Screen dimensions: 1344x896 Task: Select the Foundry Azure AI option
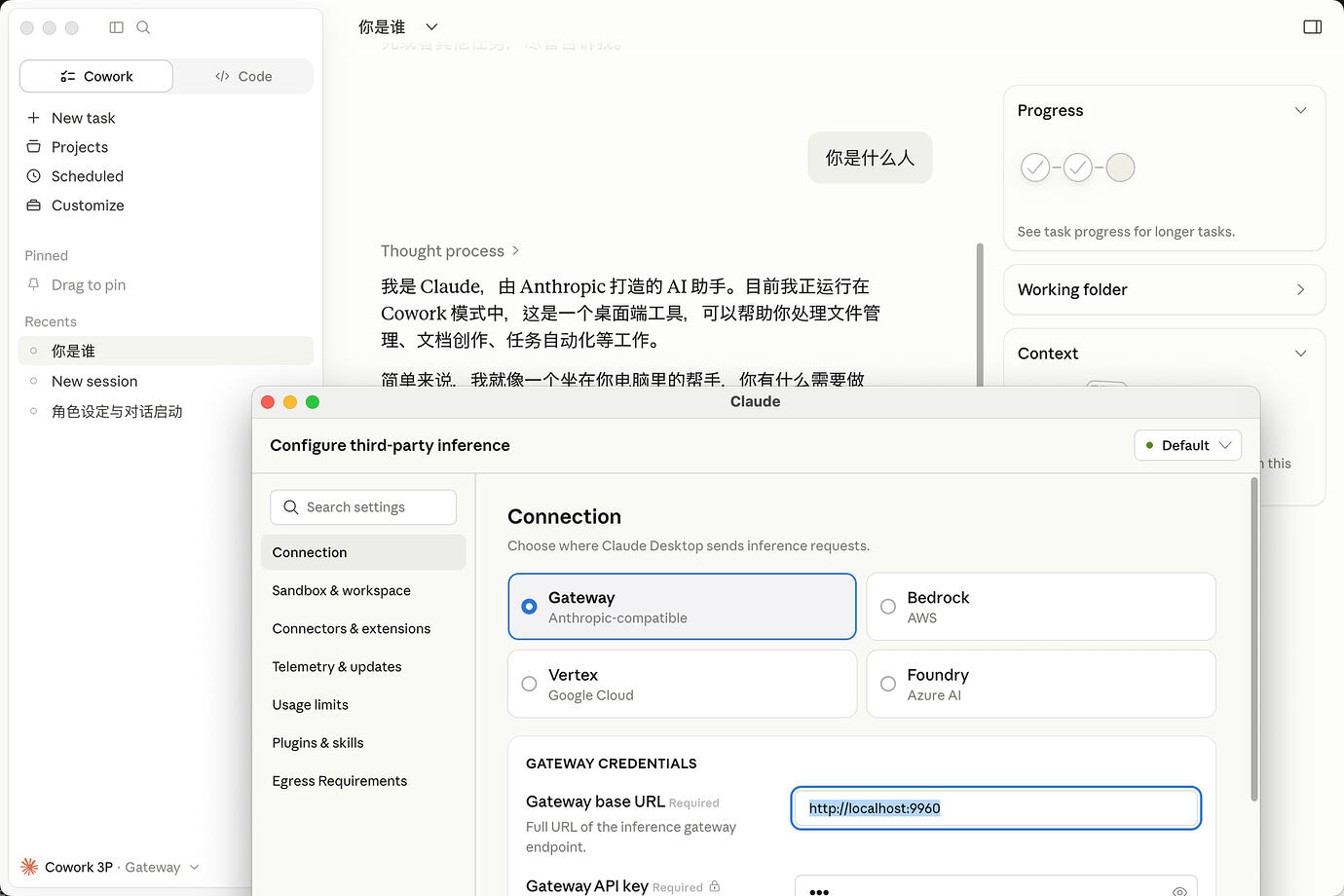click(1041, 684)
